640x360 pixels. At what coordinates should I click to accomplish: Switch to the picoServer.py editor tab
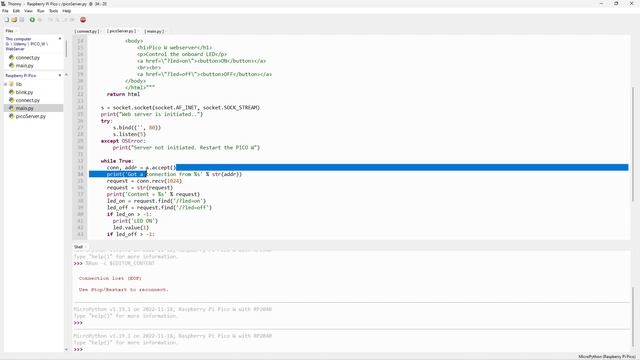click(x=121, y=31)
